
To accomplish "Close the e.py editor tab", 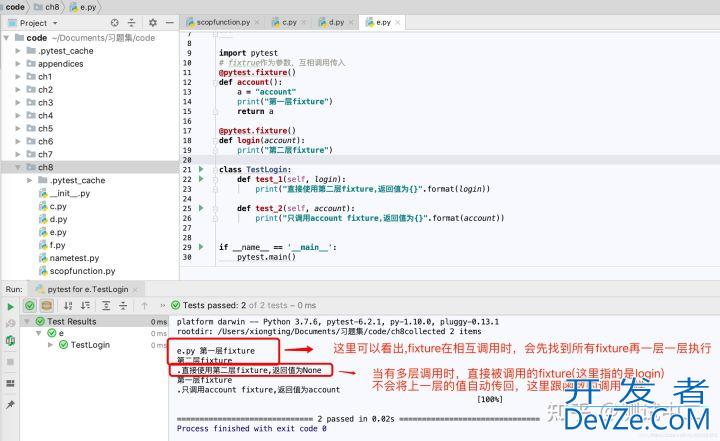I will click(398, 22).
